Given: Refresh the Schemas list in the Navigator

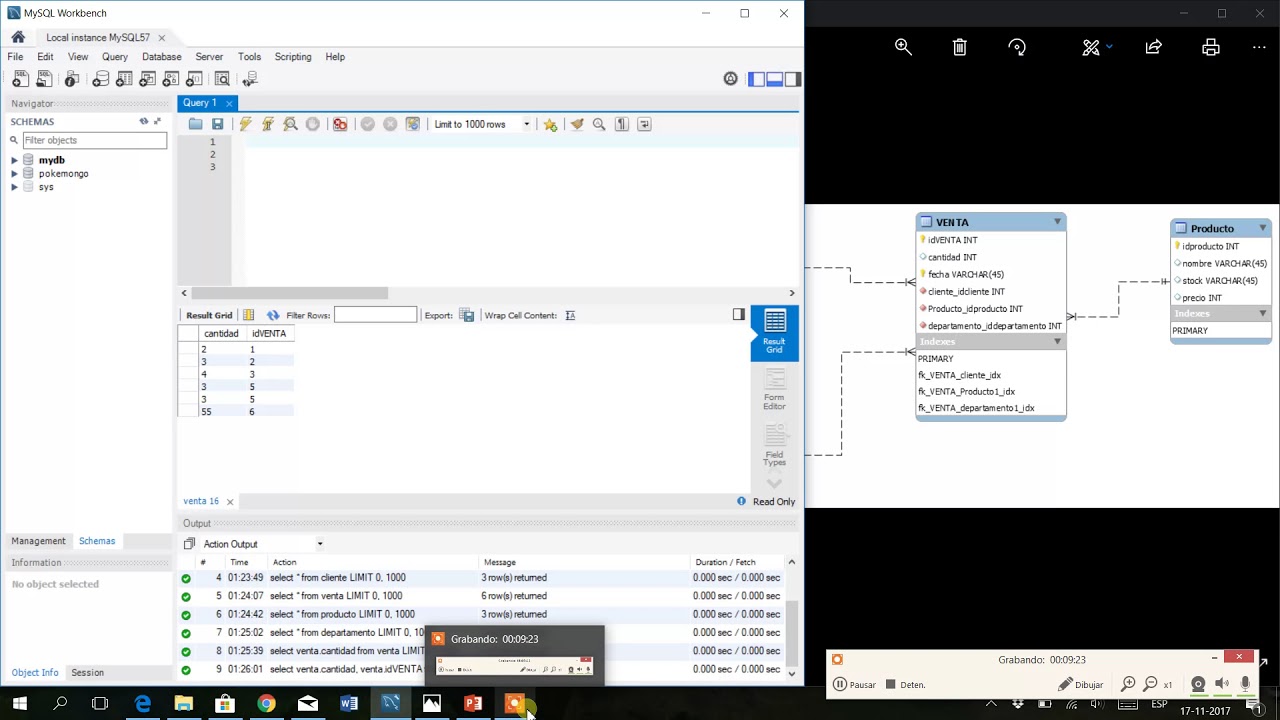Looking at the screenshot, I should coord(144,121).
